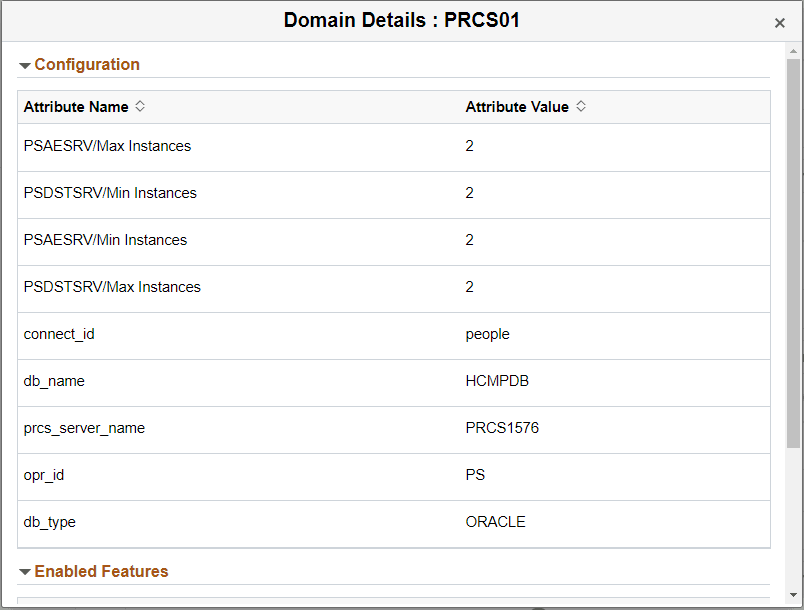Click the Configuration disclosure triangle

24,64
